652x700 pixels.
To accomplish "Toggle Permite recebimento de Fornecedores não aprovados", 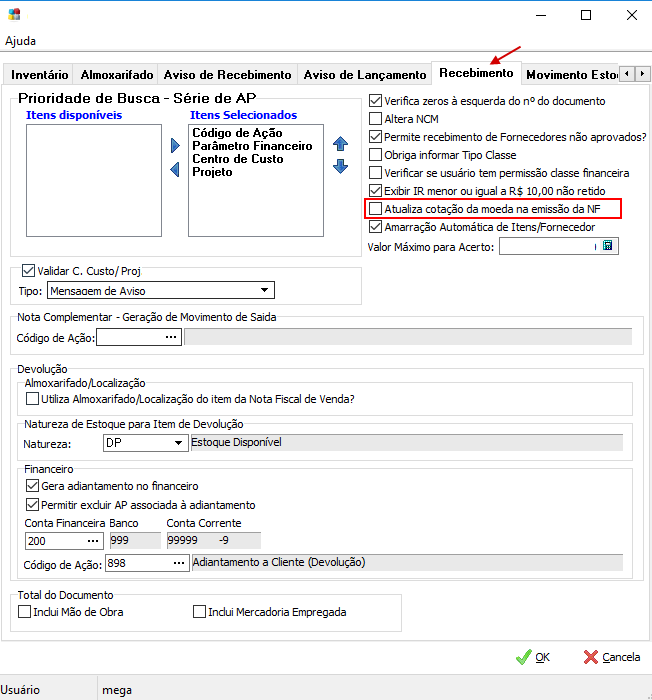I will click(376, 137).
